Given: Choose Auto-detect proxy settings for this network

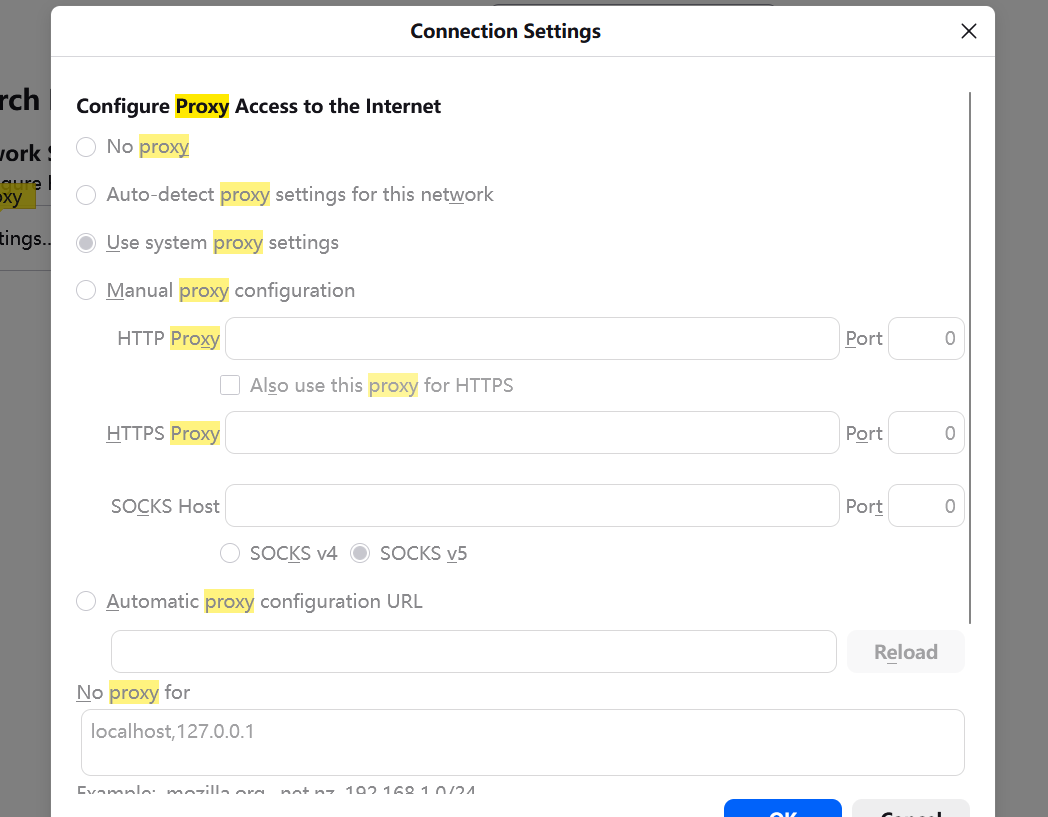Looking at the screenshot, I should (87, 195).
